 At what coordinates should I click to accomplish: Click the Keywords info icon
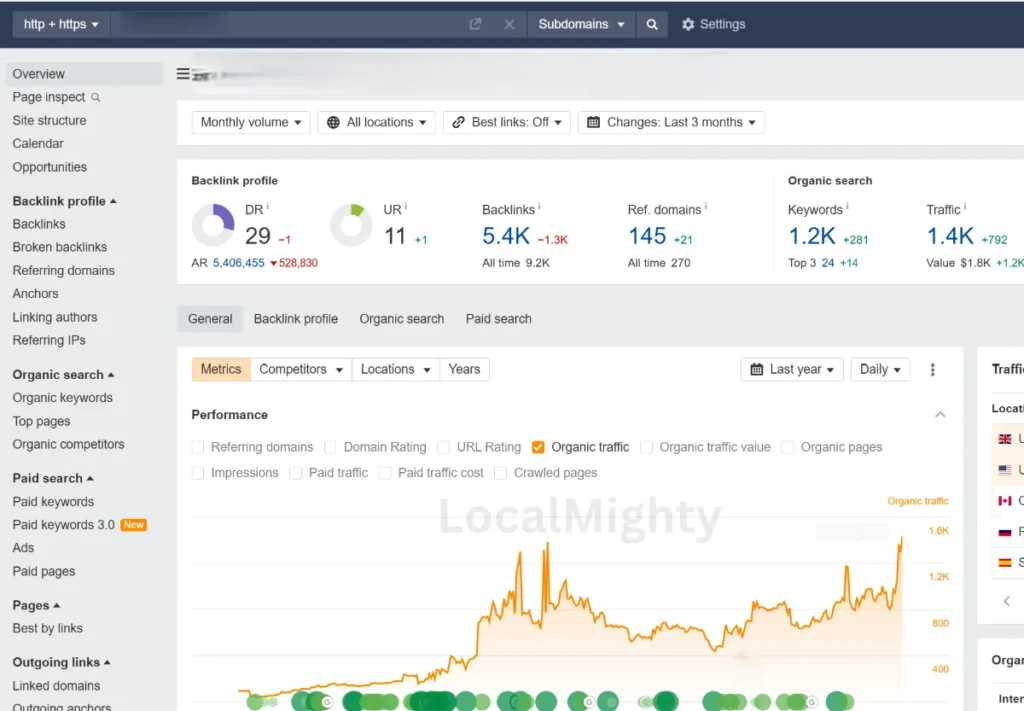click(847, 206)
